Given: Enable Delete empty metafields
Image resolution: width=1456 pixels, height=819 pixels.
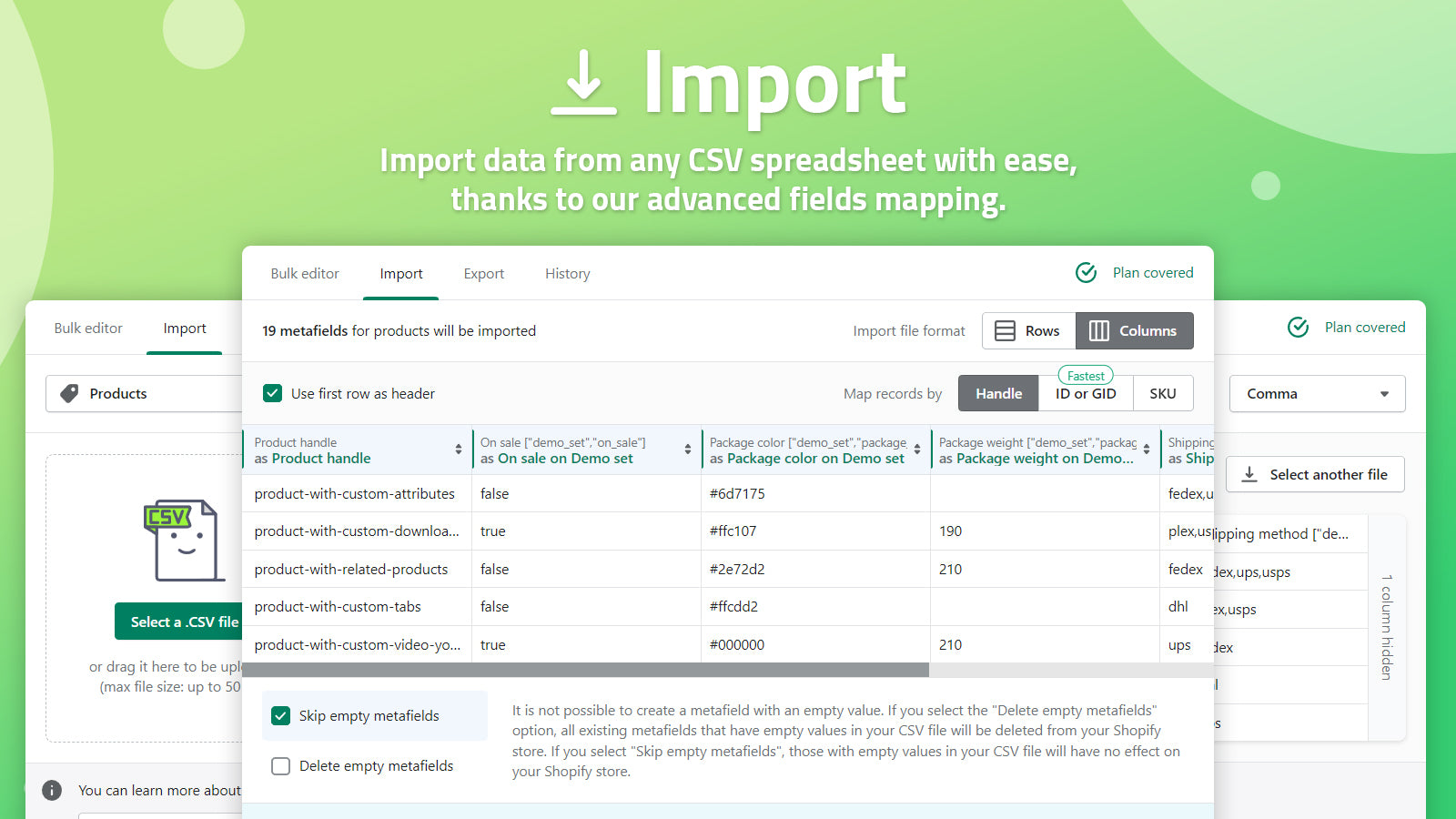Looking at the screenshot, I should 280,766.
